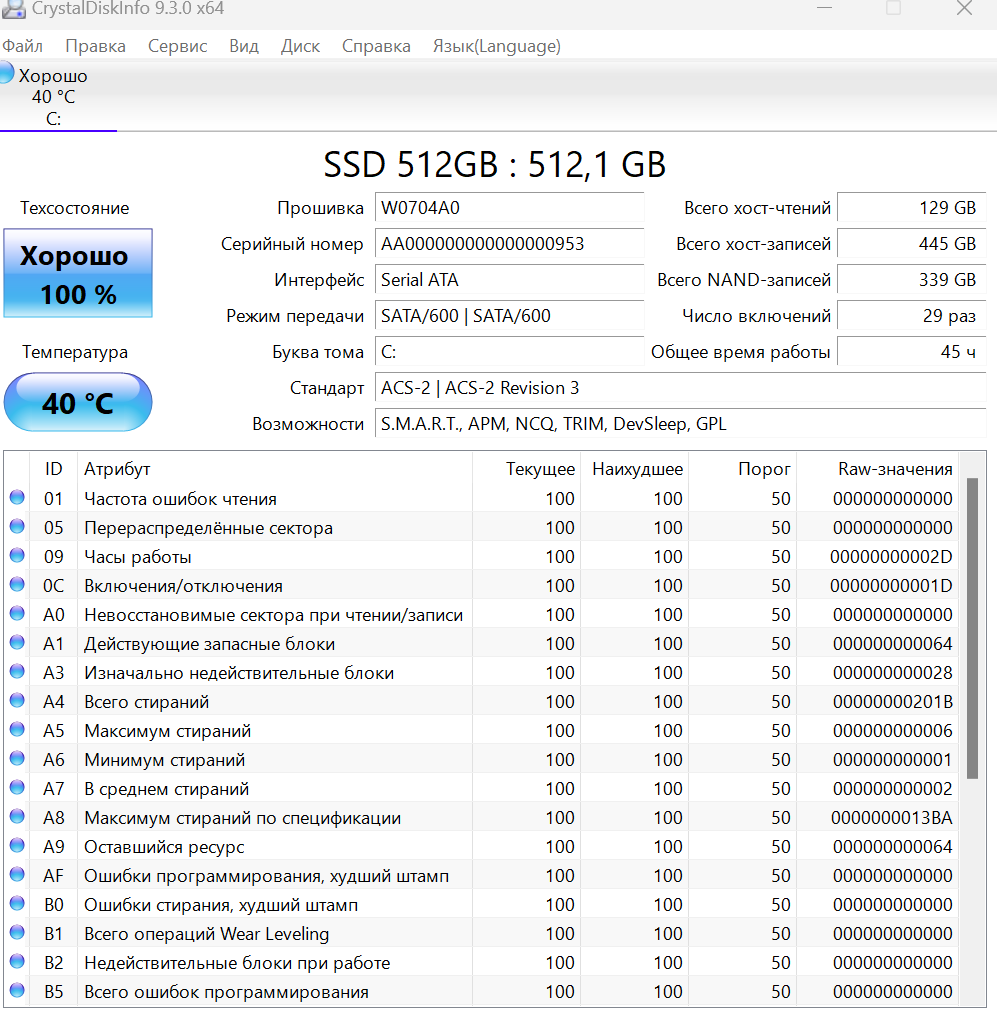Click status icon for Всего стираний attribute

(17, 701)
